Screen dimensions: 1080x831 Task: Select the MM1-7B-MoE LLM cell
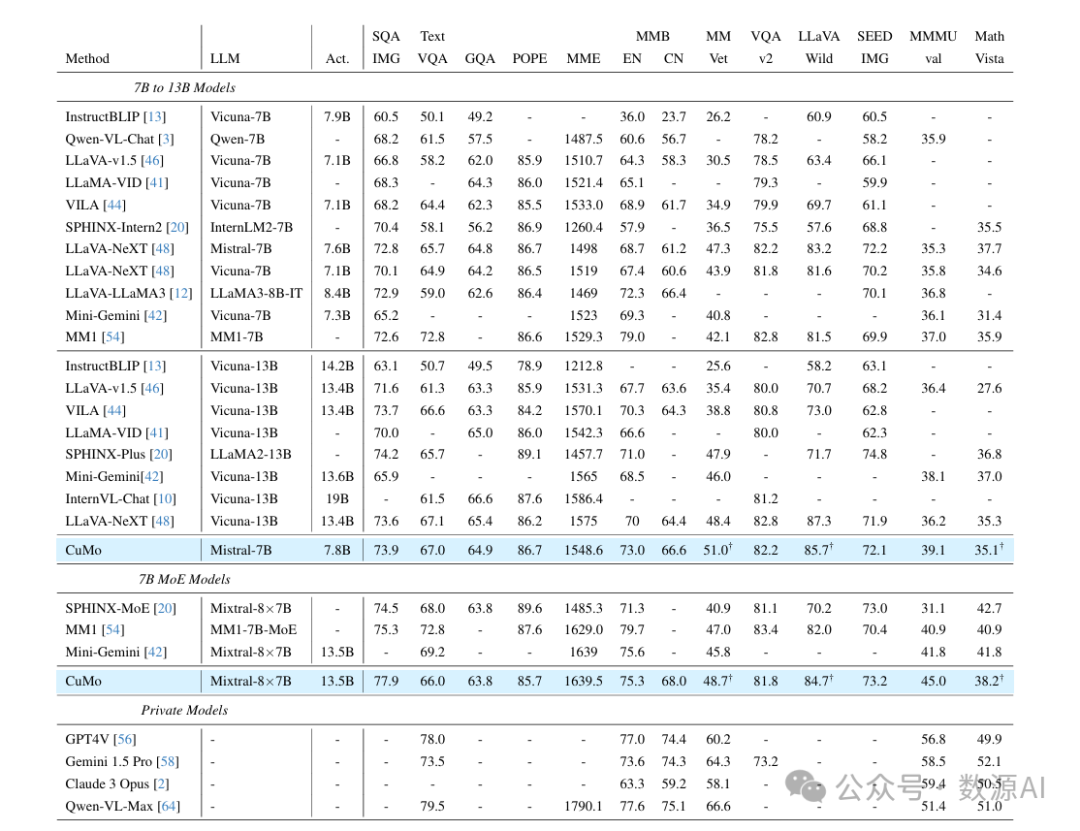coord(253,630)
